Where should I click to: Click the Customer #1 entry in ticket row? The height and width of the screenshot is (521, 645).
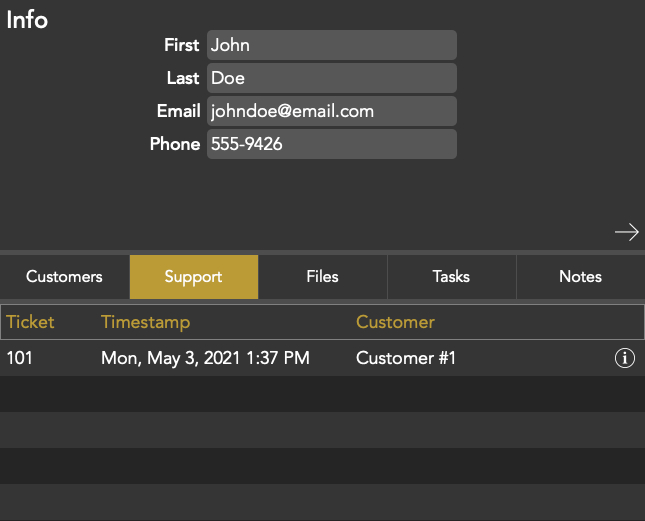pyautogui.click(x=405, y=358)
